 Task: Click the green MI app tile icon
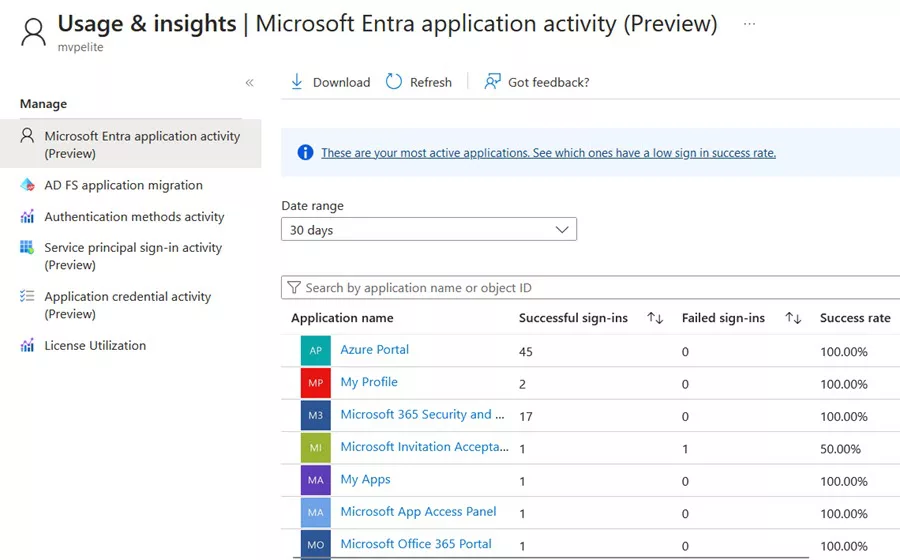click(316, 448)
